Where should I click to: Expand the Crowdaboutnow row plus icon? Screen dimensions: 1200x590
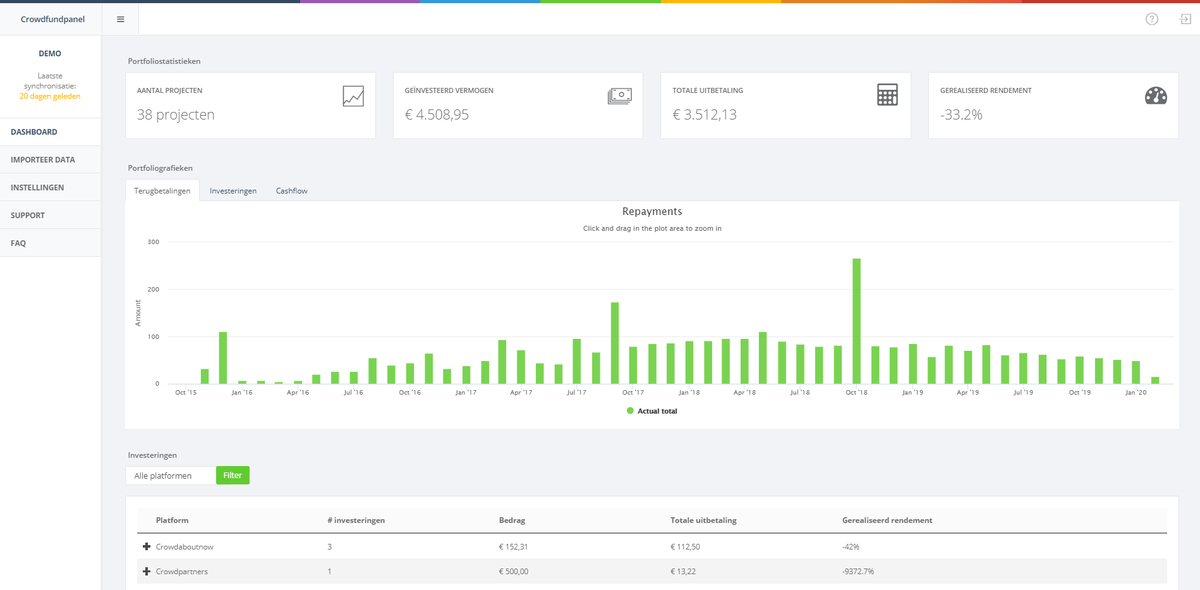(147, 547)
